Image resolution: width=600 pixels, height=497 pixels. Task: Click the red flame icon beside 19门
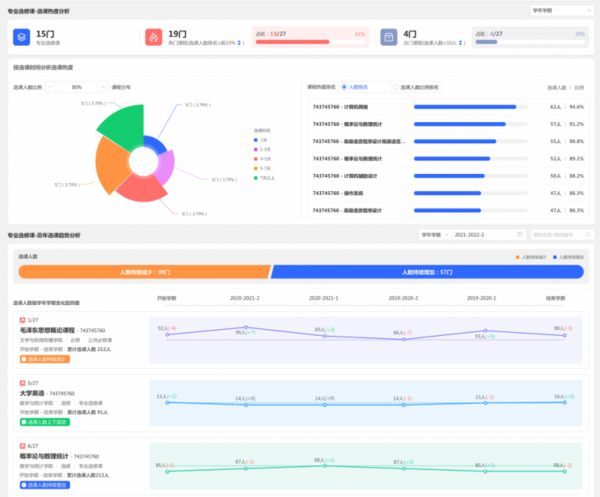tap(153, 37)
